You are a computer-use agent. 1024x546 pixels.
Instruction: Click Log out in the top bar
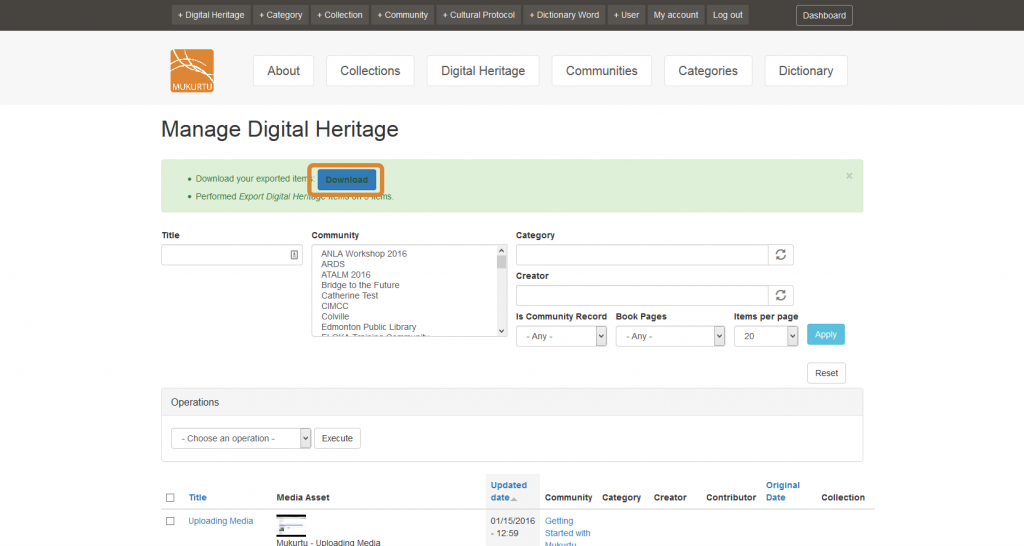tap(728, 15)
